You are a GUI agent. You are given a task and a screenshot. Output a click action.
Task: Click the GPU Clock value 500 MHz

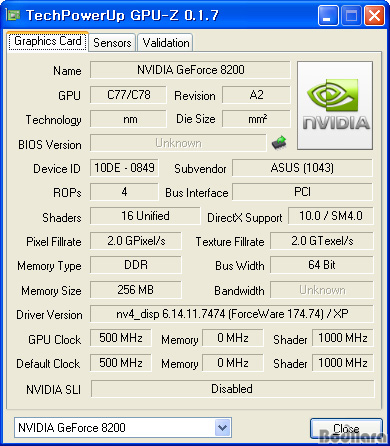pos(121,338)
